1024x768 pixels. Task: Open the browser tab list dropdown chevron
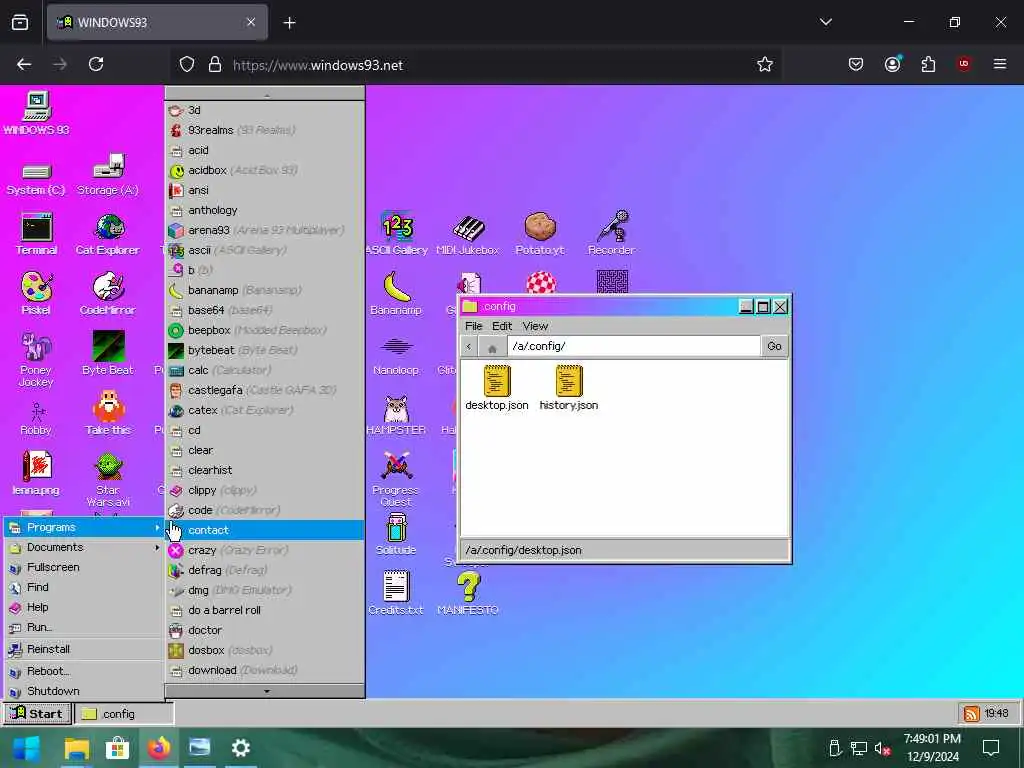[x=825, y=22]
